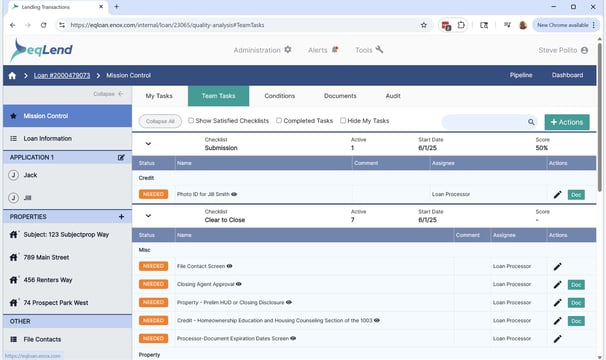Toggle eye icon for File Contact Screen
The width and height of the screenshot is (606, 360).
pos(230,266)
